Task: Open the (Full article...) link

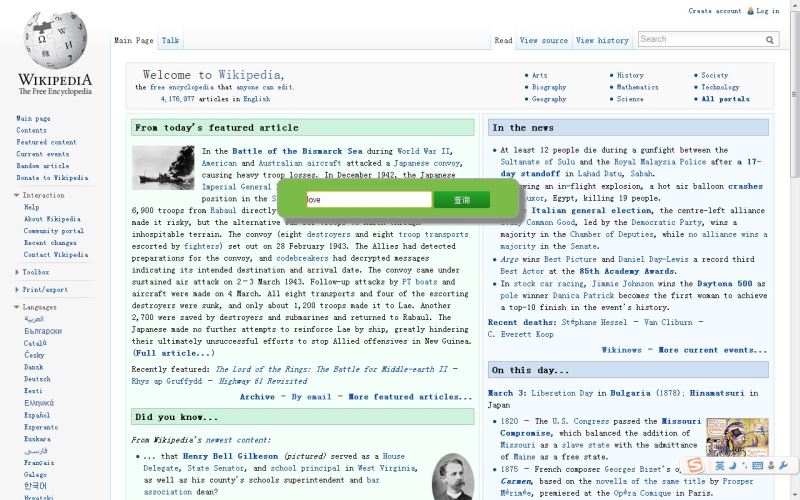Action: click(x=173, y=353)
